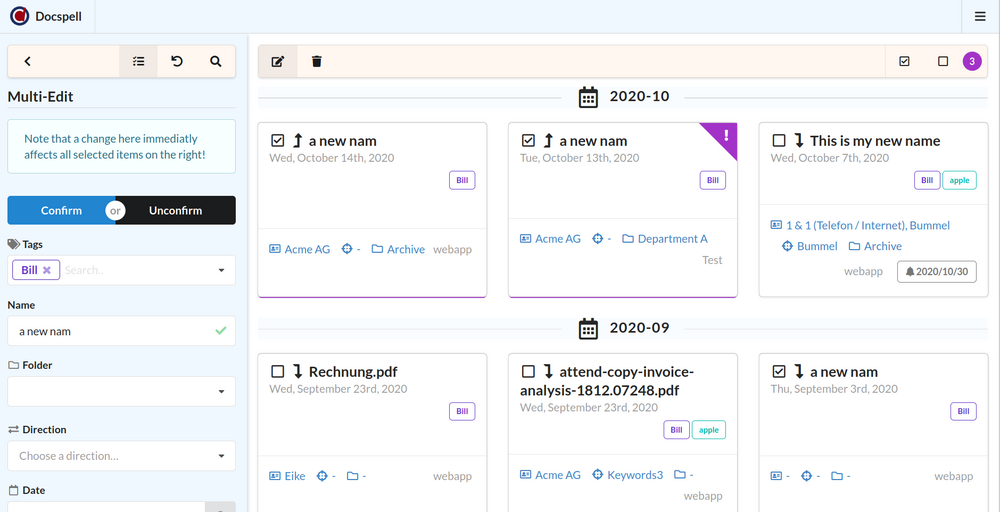Open the Folder dropdown
Viewport: 1000px width, 512px height.
221,392
